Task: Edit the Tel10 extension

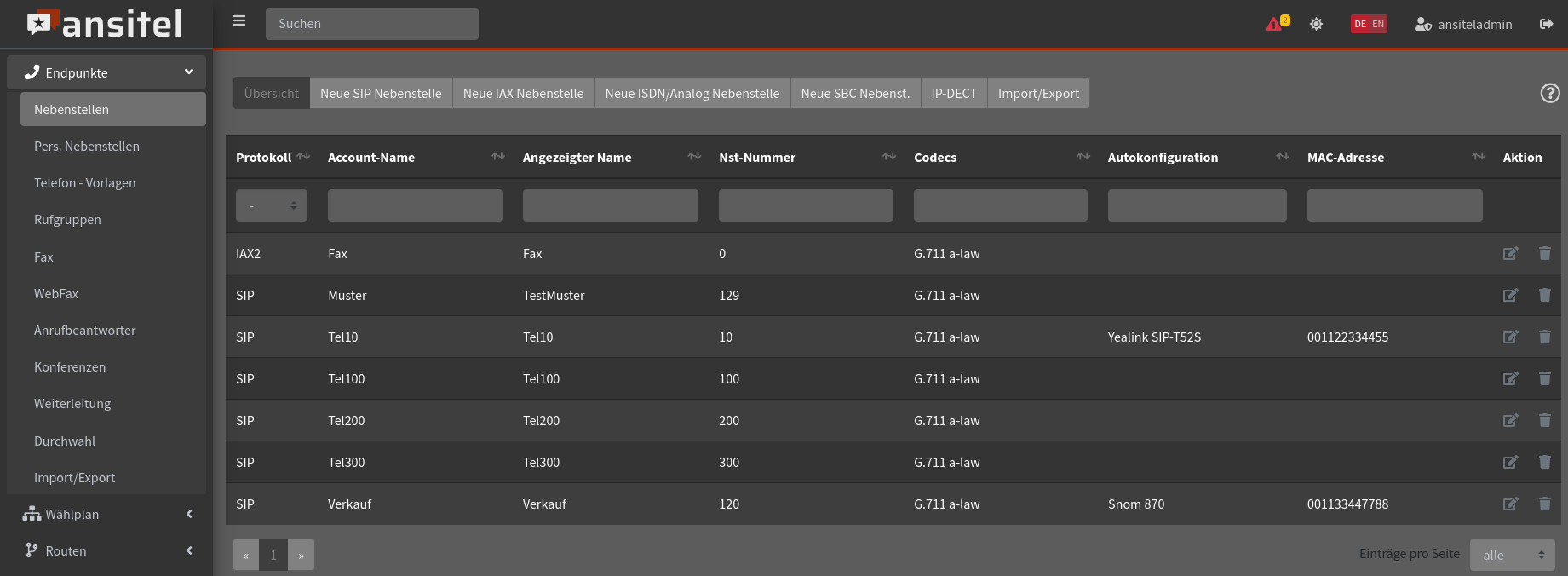Action: point(1510,337)
